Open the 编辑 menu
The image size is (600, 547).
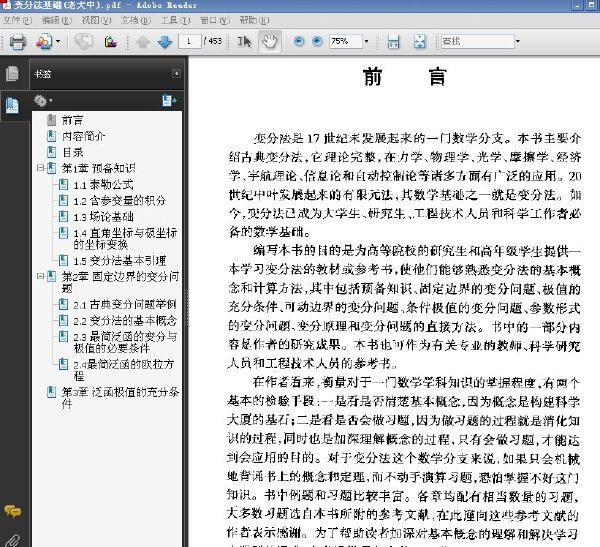(x=57, y=20)
